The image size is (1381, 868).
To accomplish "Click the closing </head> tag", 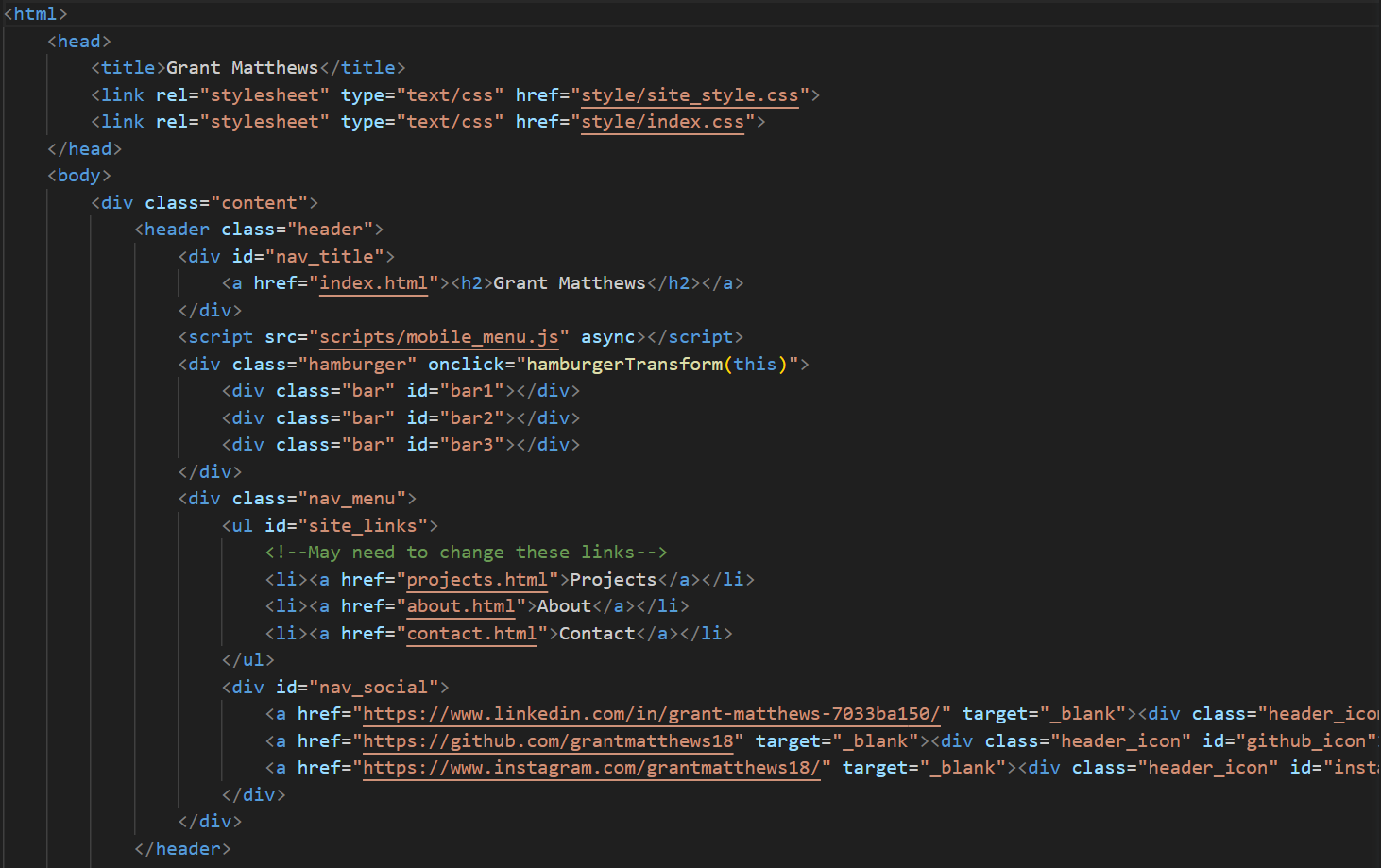I will 85,149.
